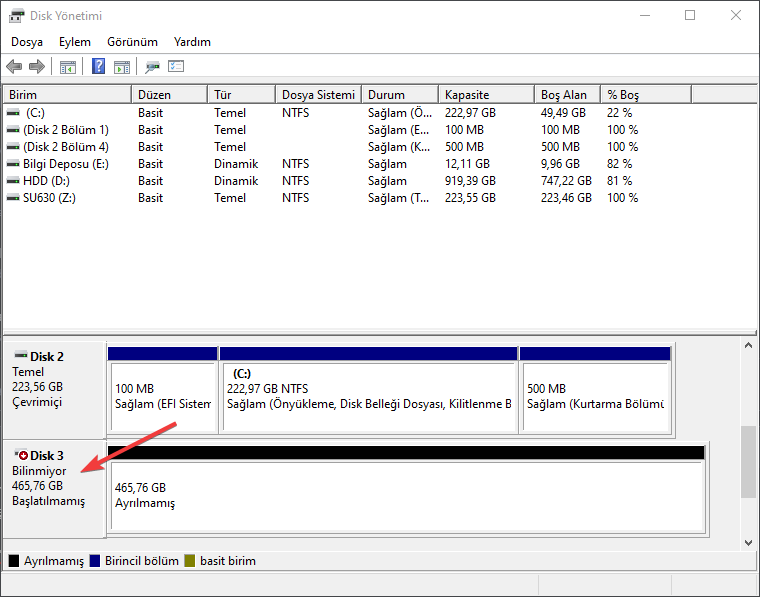Screen dimensions: 760x597
Task: Click the blue Birincil bölüm legend swatch
Action: tap(95, 561)
